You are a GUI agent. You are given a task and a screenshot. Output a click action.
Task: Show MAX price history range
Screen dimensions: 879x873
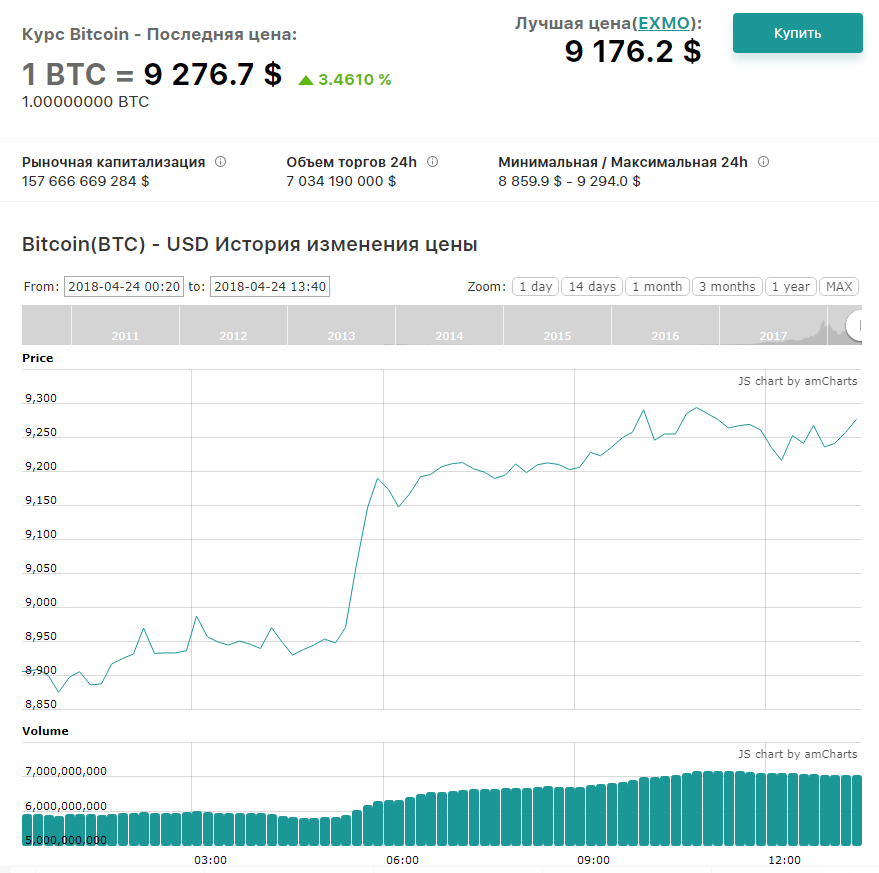(x=839, y=287)
